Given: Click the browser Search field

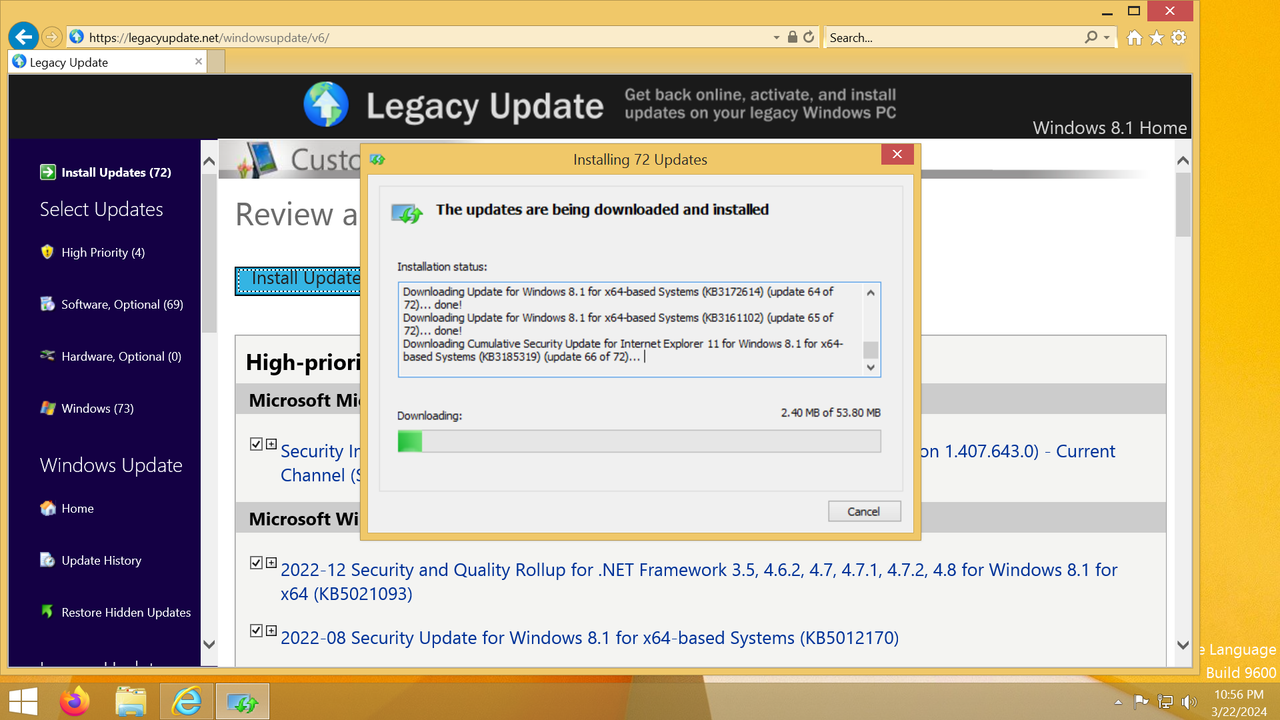Looking at the screenshot, I should [953, 37].
